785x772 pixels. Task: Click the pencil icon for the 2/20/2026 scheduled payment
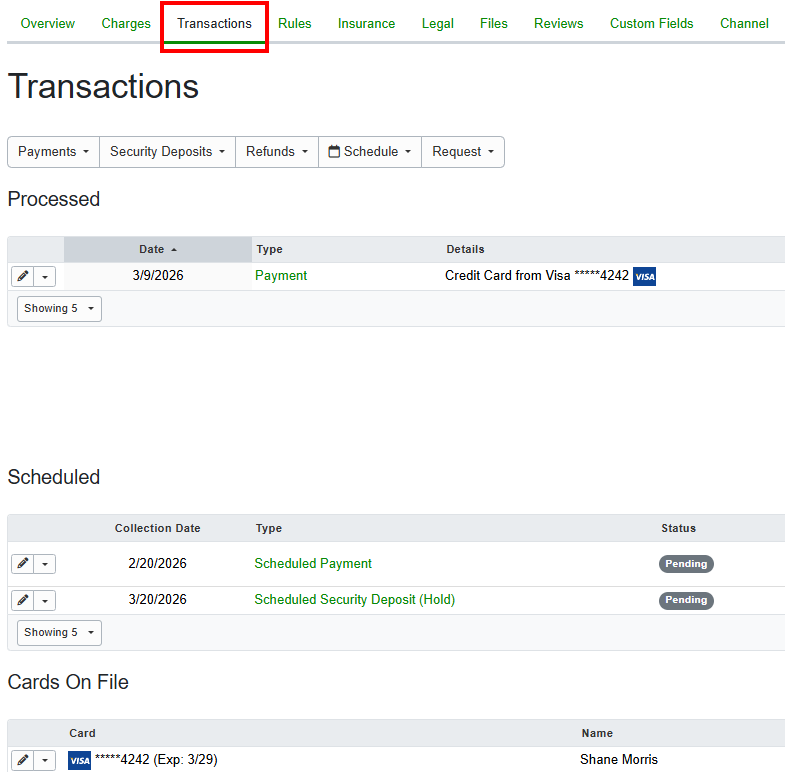[23, 564]
